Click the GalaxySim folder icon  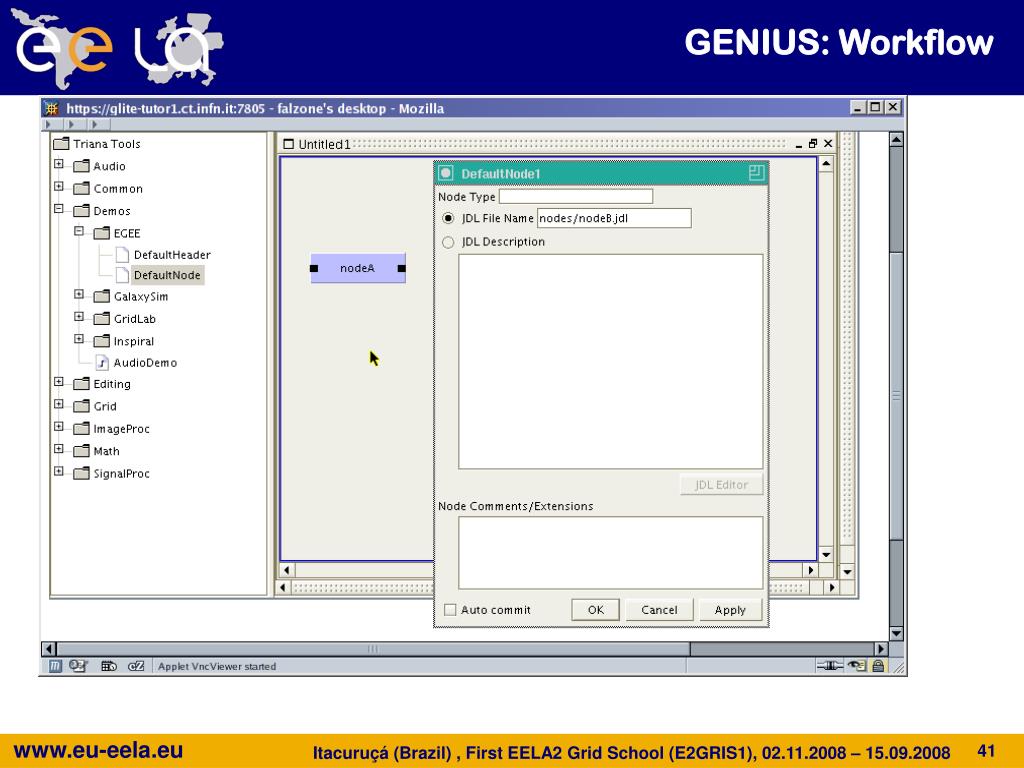(102, 296)
